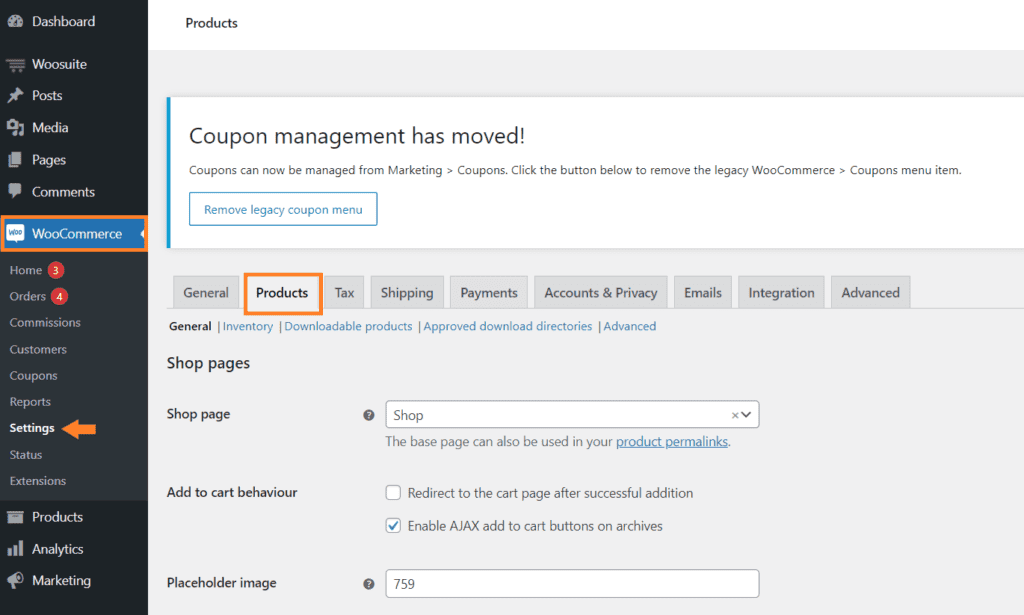The image size is (1024, 615).
Task: Click the Coupon management has moved heading
Action: pos(357,136)
